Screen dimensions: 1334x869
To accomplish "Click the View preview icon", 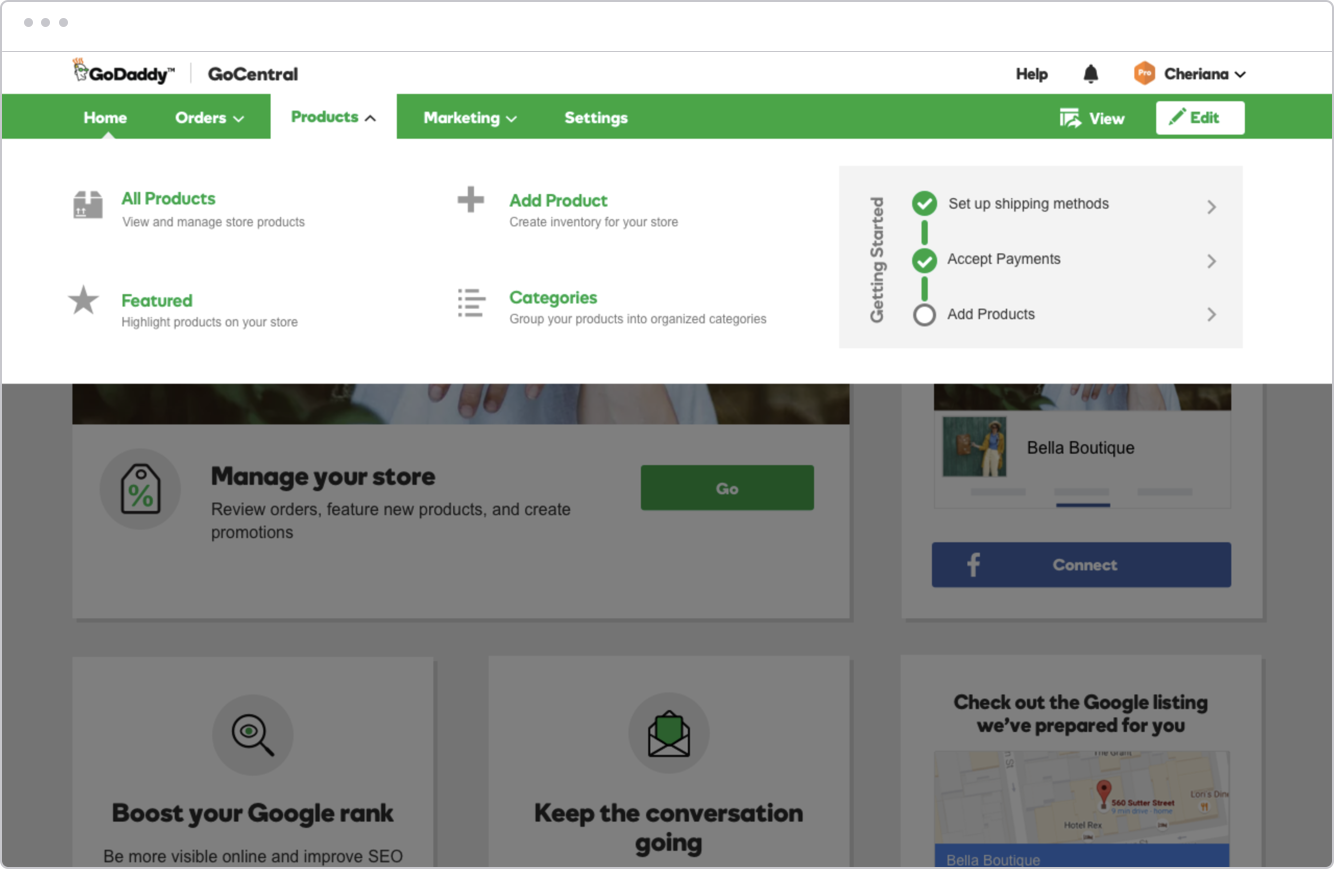I will [x=1071, y=118].
